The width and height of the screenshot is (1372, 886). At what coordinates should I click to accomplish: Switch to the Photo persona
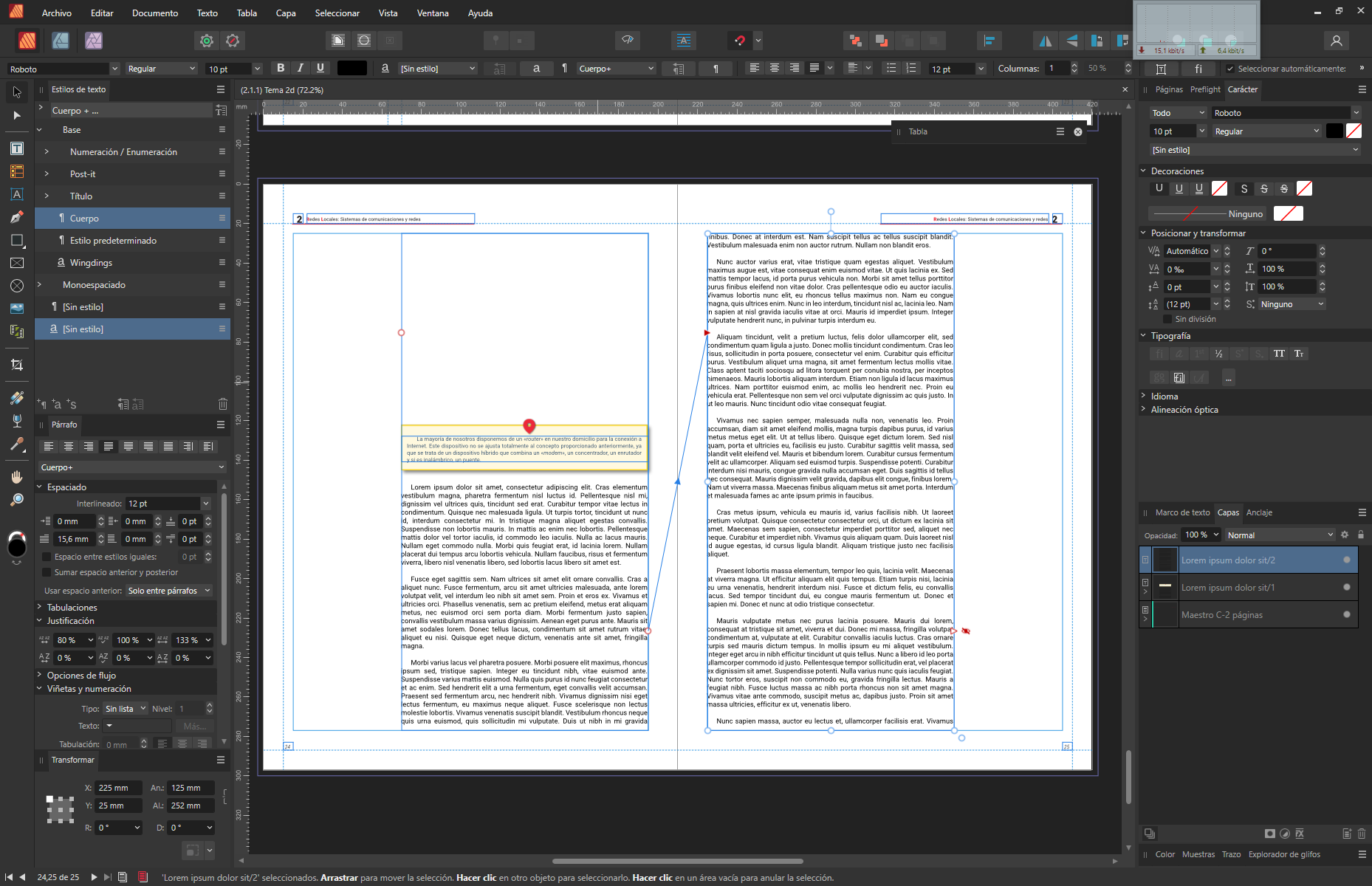click(x=94, y=41)
